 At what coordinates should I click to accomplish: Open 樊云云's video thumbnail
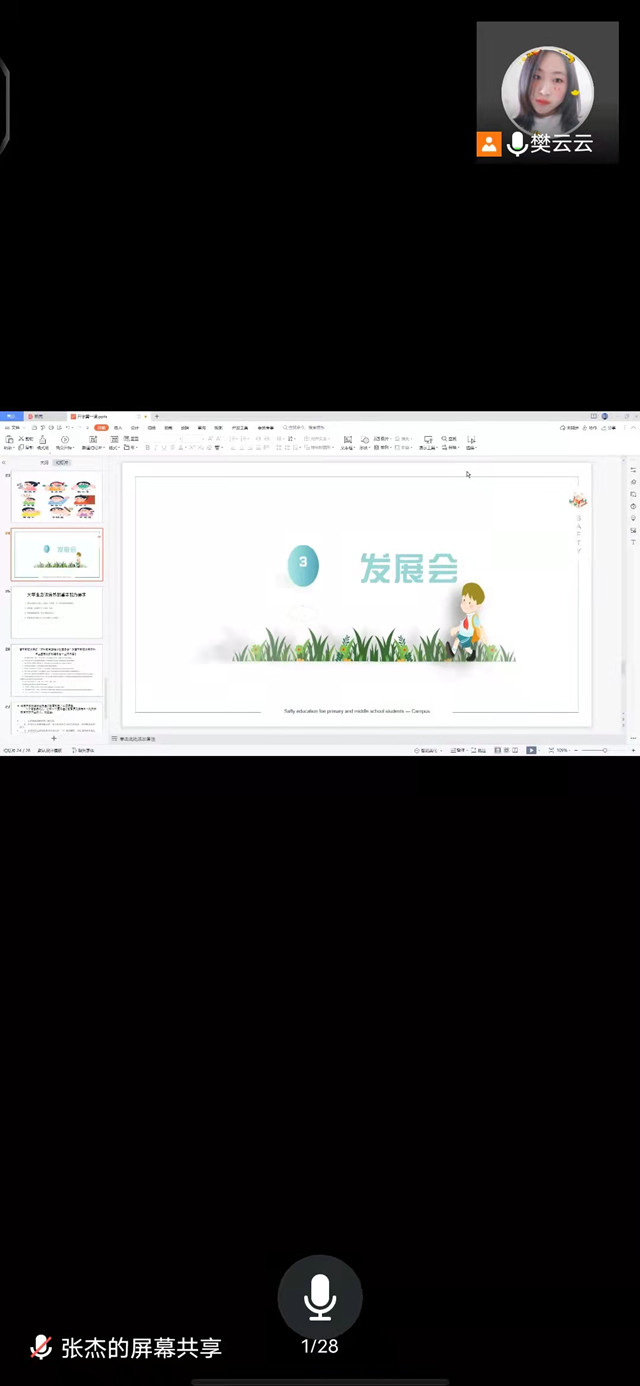click(x=547, y=91)
